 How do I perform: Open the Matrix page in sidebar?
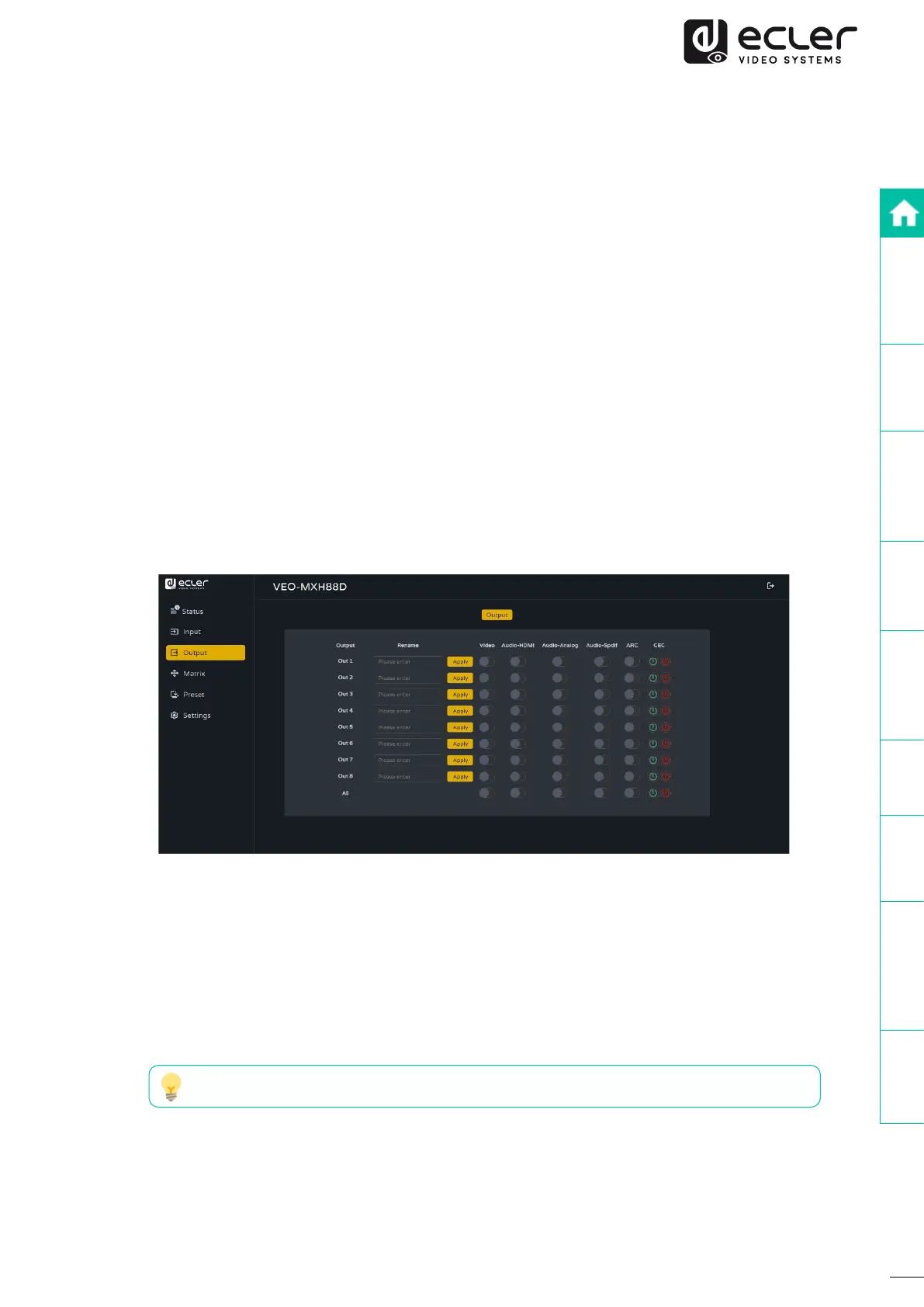tap(193, 674)
